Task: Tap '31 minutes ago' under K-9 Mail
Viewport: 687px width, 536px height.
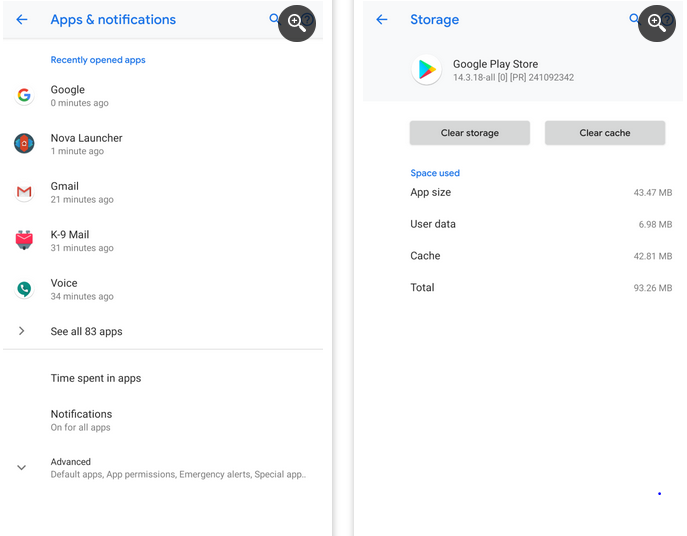Action: (82, 248)
